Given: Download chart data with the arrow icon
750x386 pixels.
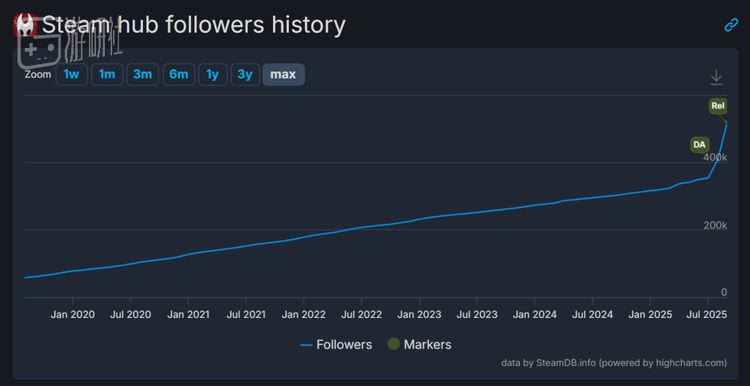Looking at the screenshot, I should click(x=716, y=77).
